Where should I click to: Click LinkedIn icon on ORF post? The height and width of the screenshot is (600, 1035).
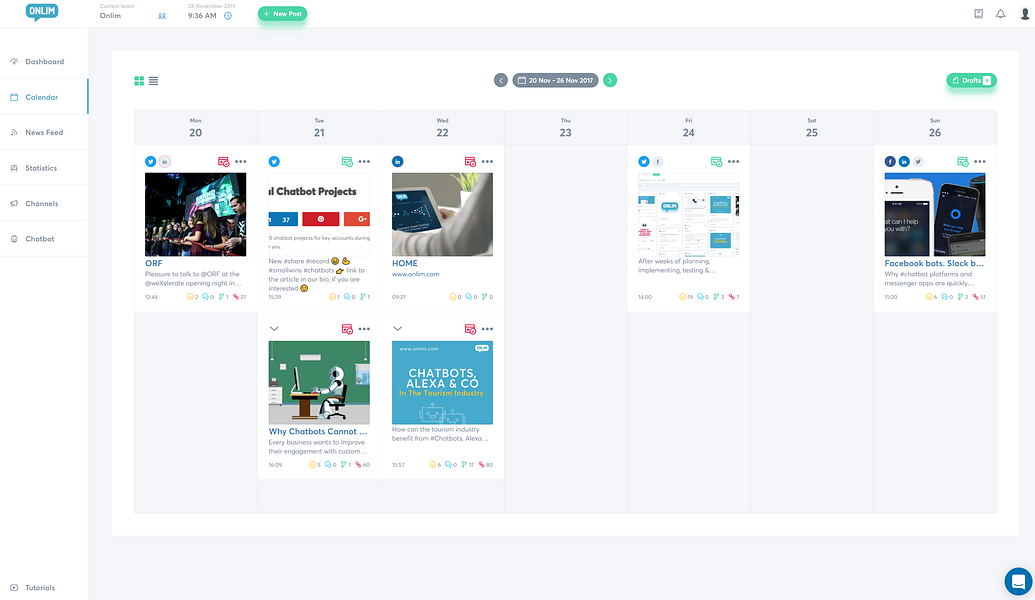tap(165, 162)
